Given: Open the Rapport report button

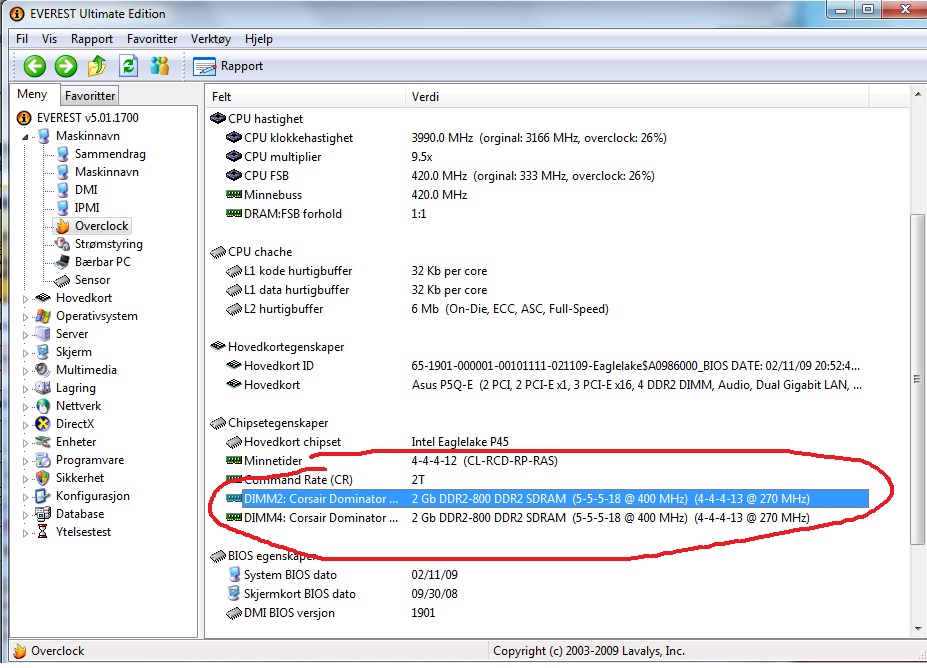Looking at the screenshot, I should click(228, 66).
